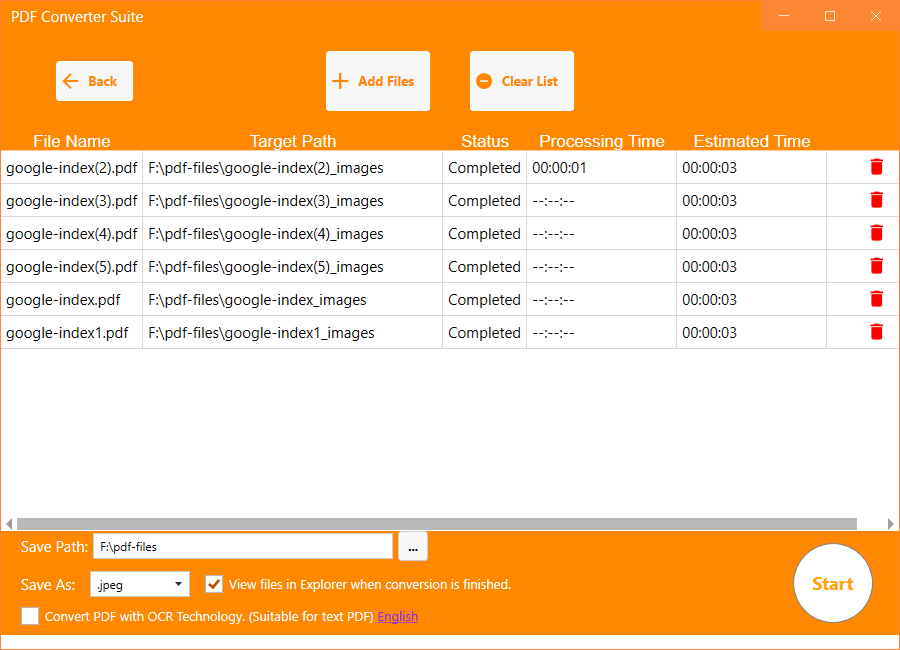Click the browse button next to Save Path
This screenshot has height=650, width=900.
(x=412, y=546)
